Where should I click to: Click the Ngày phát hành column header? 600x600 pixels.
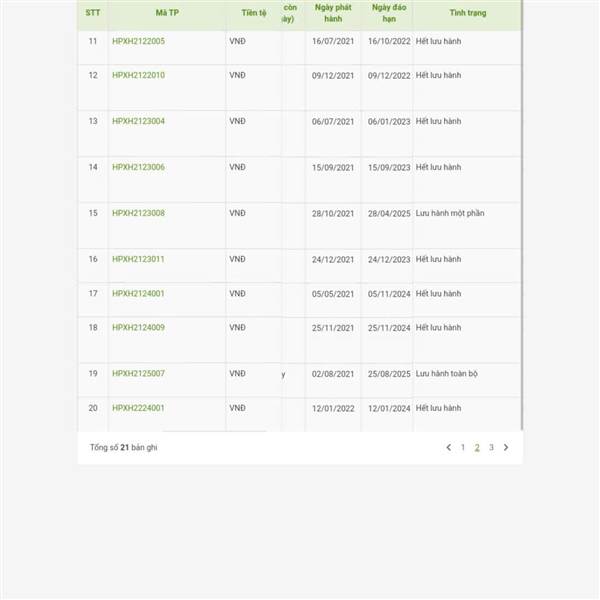click(333, 13)
